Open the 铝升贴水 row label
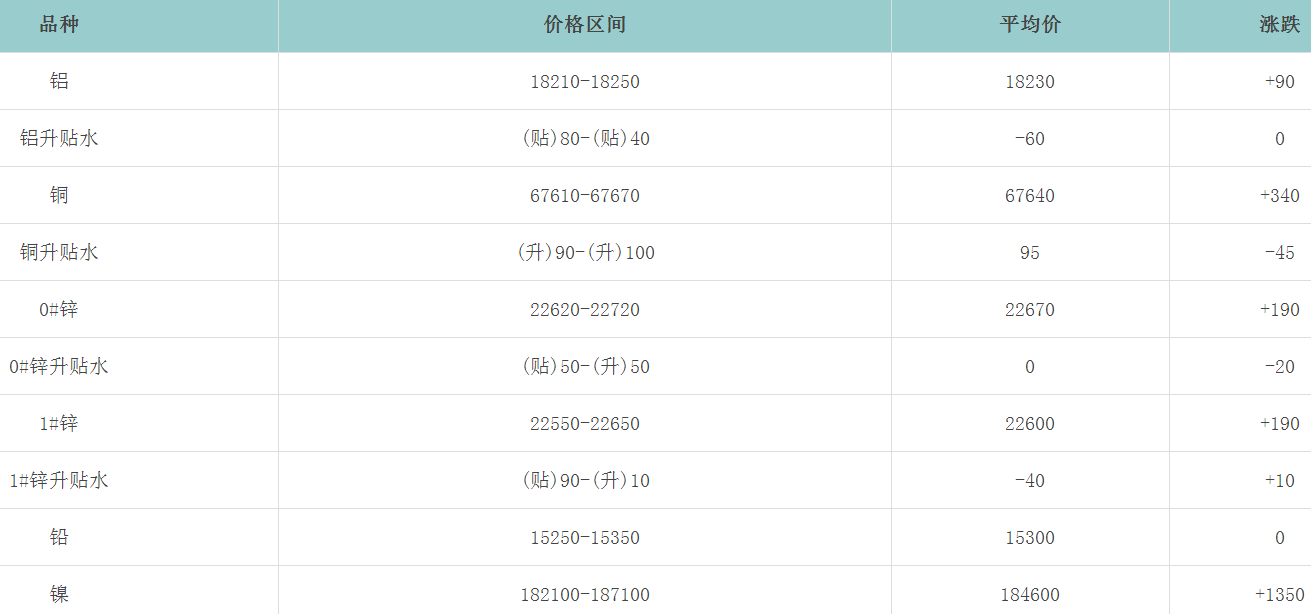Viewport: 1311px width, 614px height. 59,138
